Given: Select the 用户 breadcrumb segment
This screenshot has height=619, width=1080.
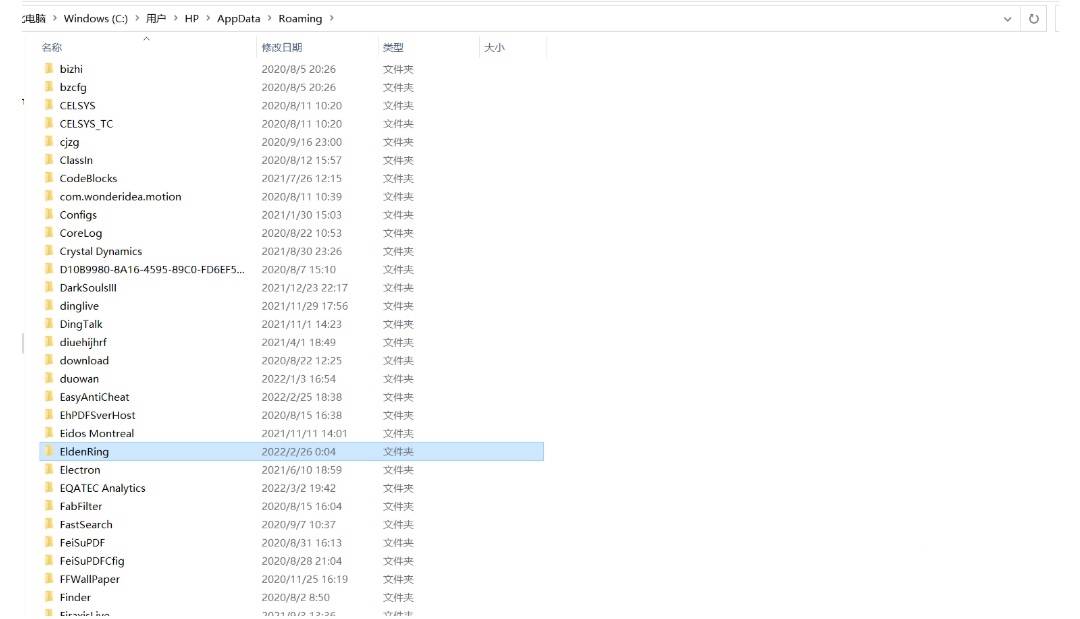Looking at the screenshot, I should (156, 19).
